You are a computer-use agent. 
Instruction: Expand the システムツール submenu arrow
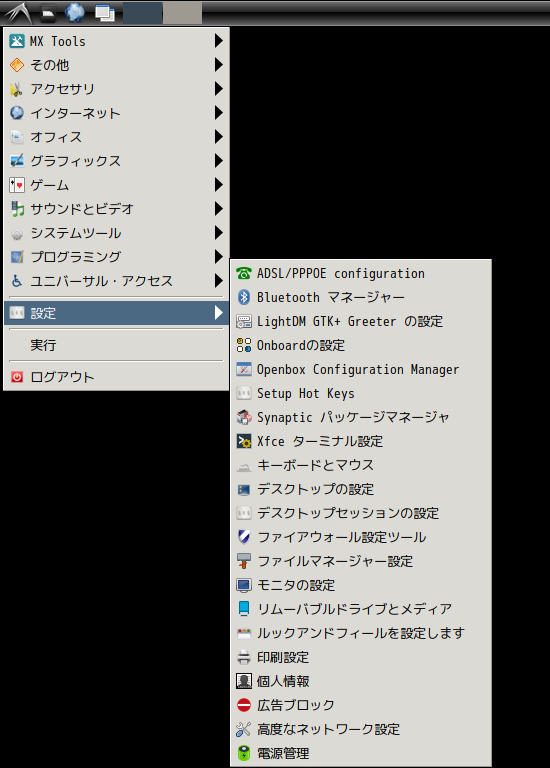point(218,233)
